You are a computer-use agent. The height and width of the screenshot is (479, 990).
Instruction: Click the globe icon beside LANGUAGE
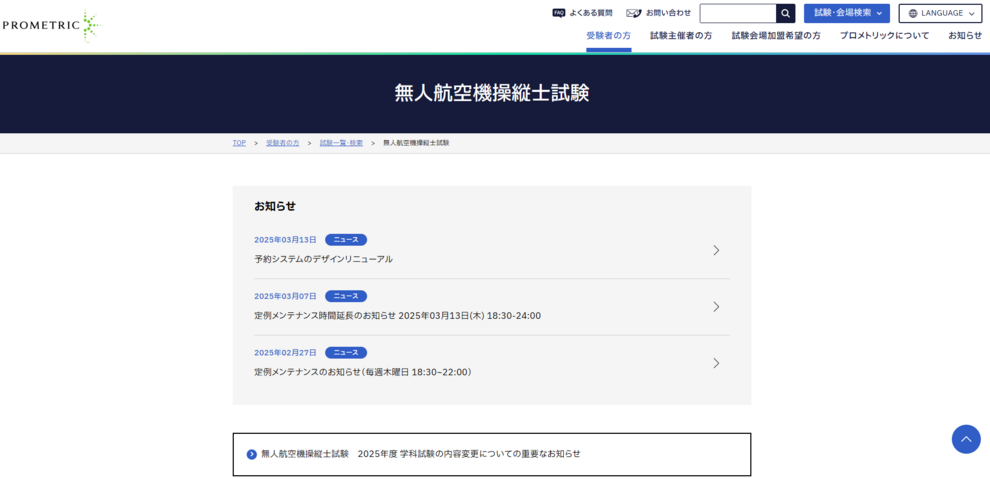click(912, 14)
